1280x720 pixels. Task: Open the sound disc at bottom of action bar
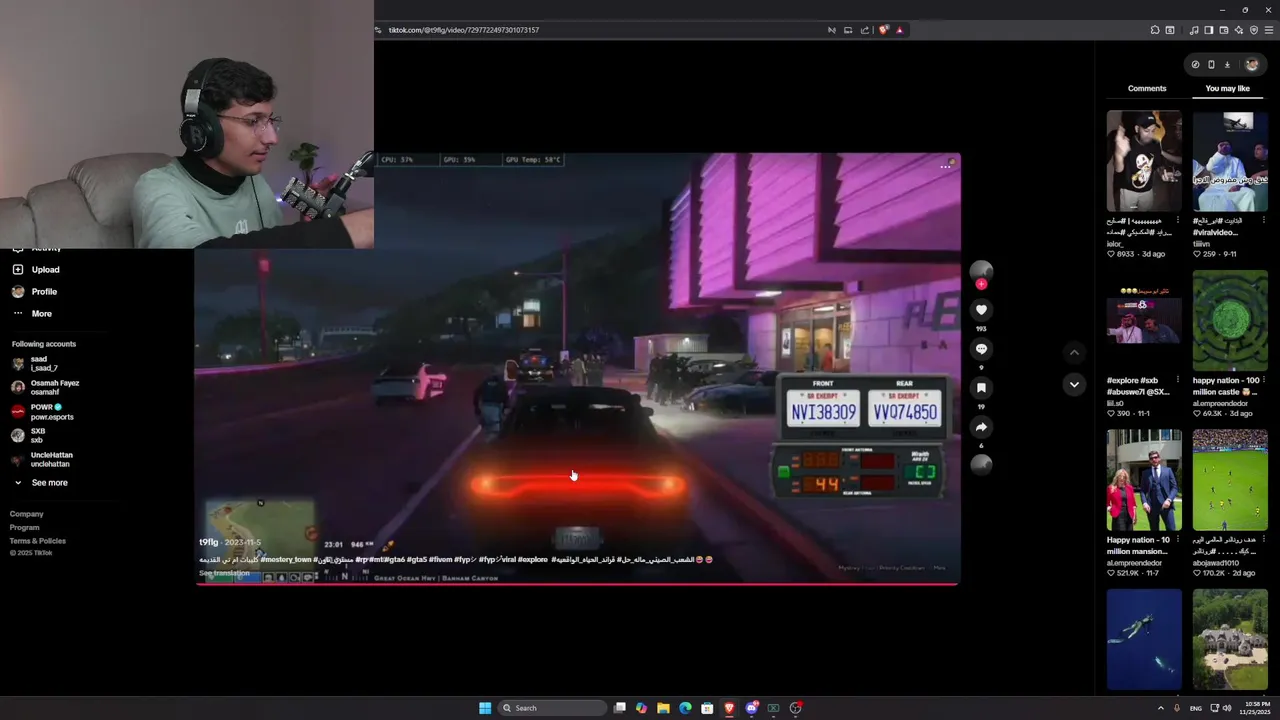click(981, 464)
